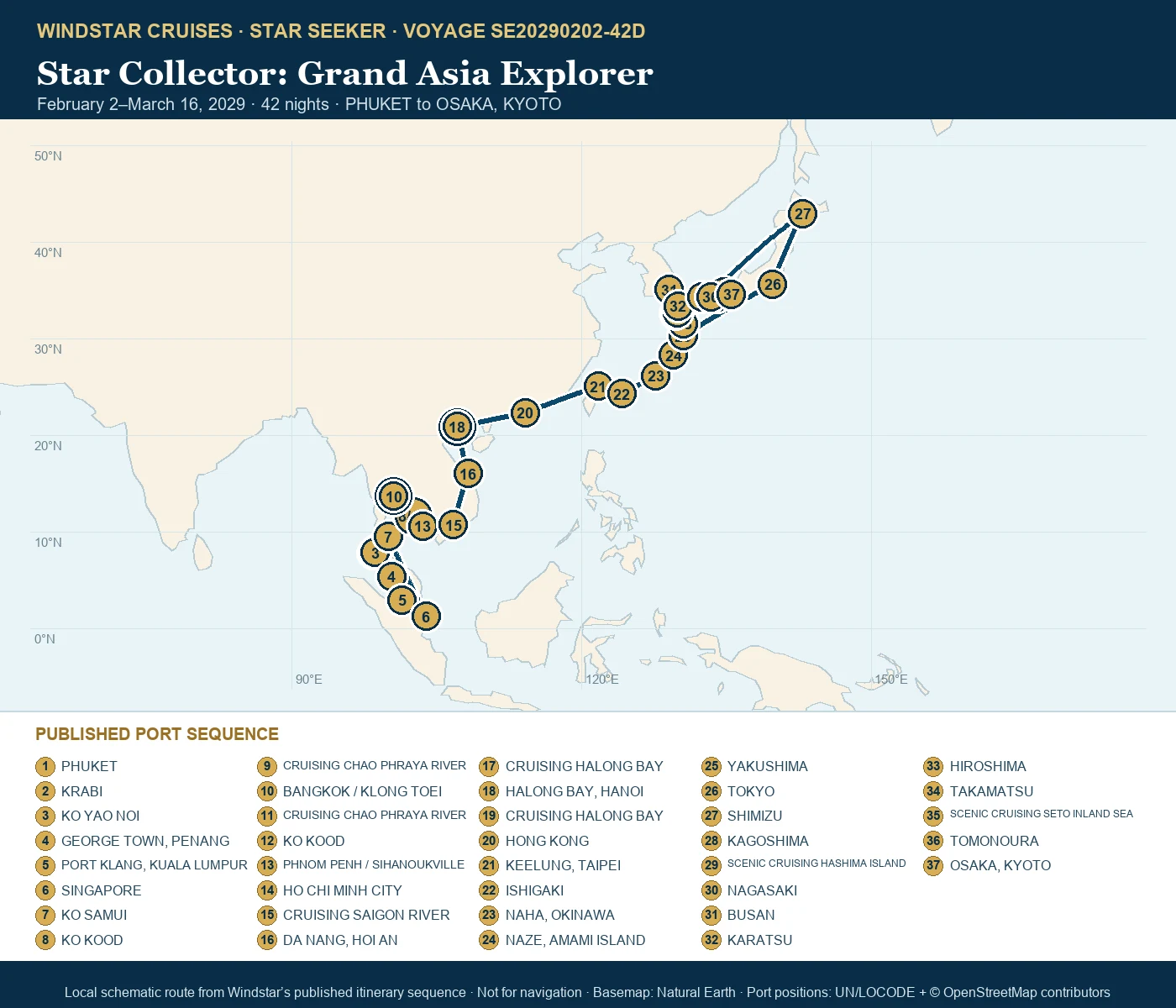Click map marker 6 for Singapore
Image resolution: width=1176 pixels, height=1008 pixels.
click(x=426, y=617)
